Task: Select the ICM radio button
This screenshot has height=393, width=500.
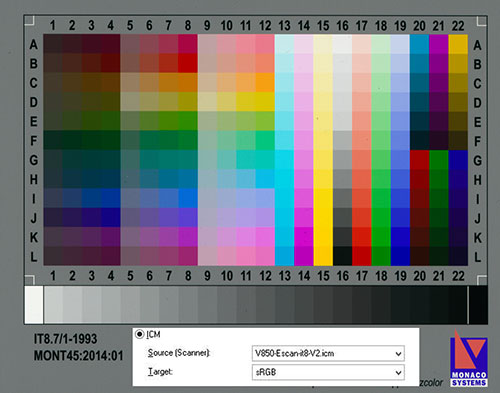Action: 139,334
